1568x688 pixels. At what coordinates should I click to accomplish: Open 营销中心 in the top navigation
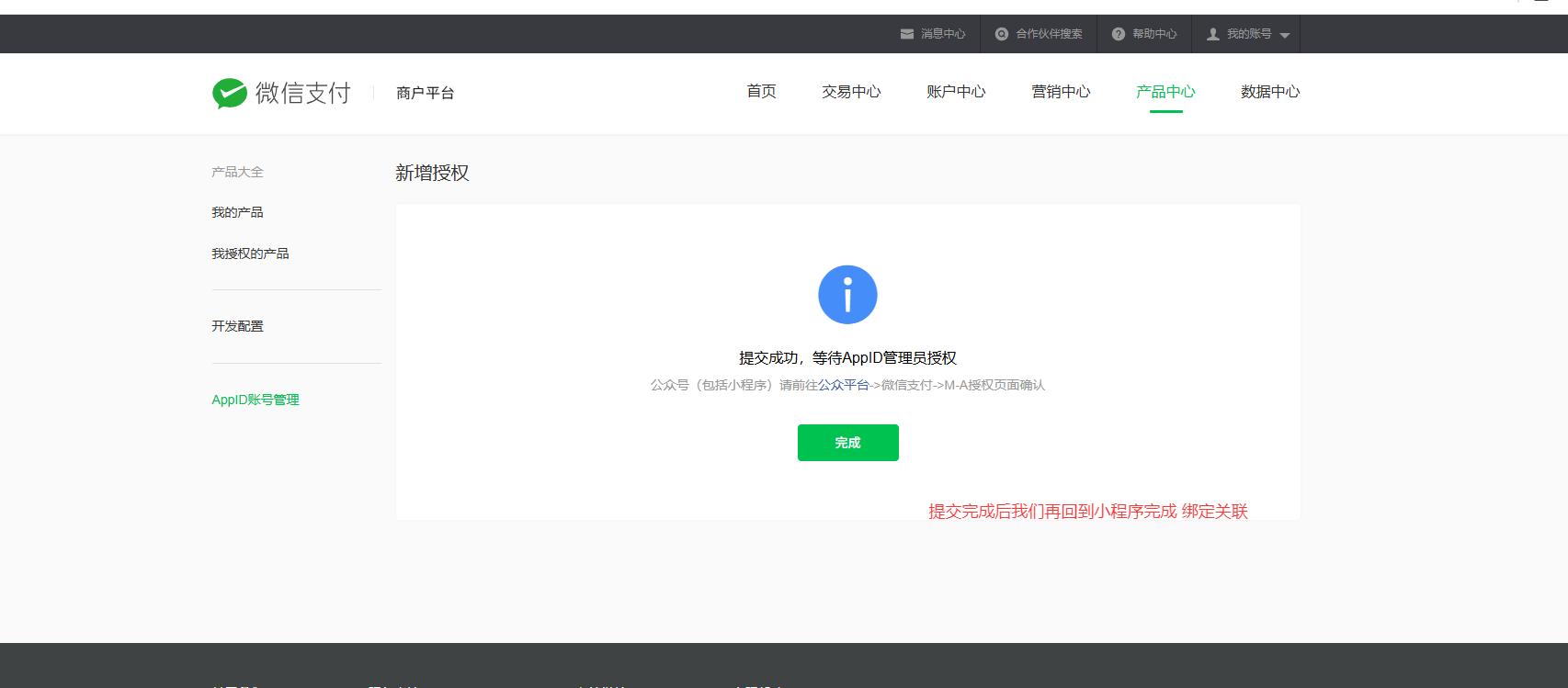(1061, 92)
